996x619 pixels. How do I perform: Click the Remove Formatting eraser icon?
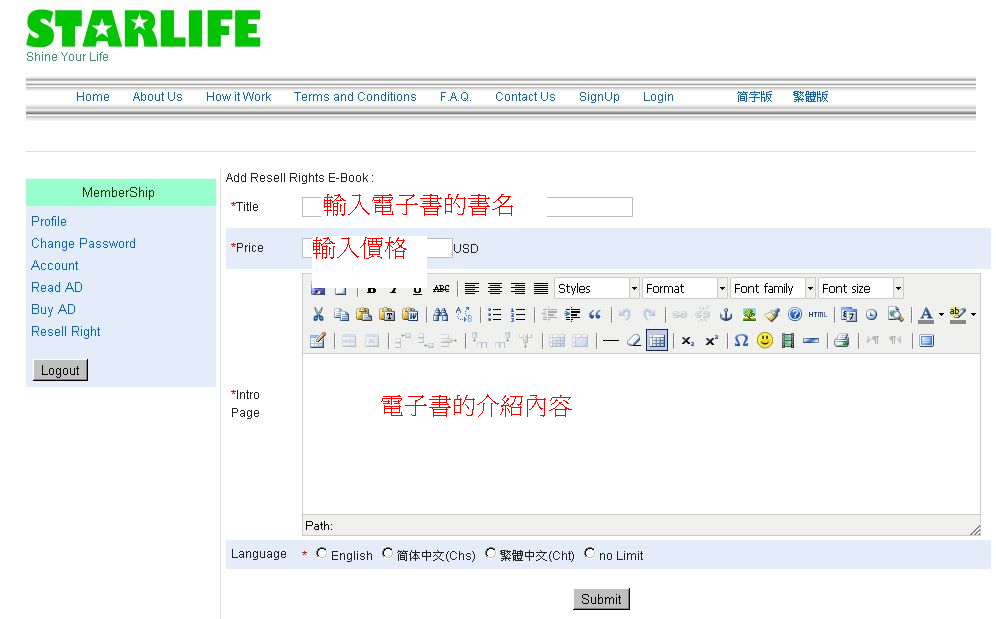(633, 341)
